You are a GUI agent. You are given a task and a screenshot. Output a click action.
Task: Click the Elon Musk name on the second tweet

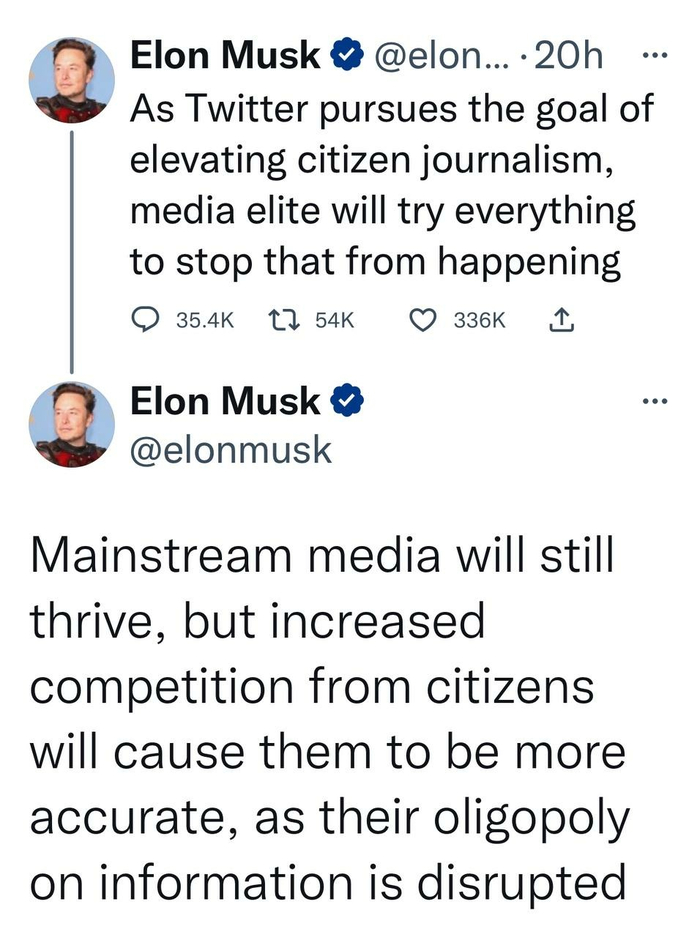[x=225, y=402]
